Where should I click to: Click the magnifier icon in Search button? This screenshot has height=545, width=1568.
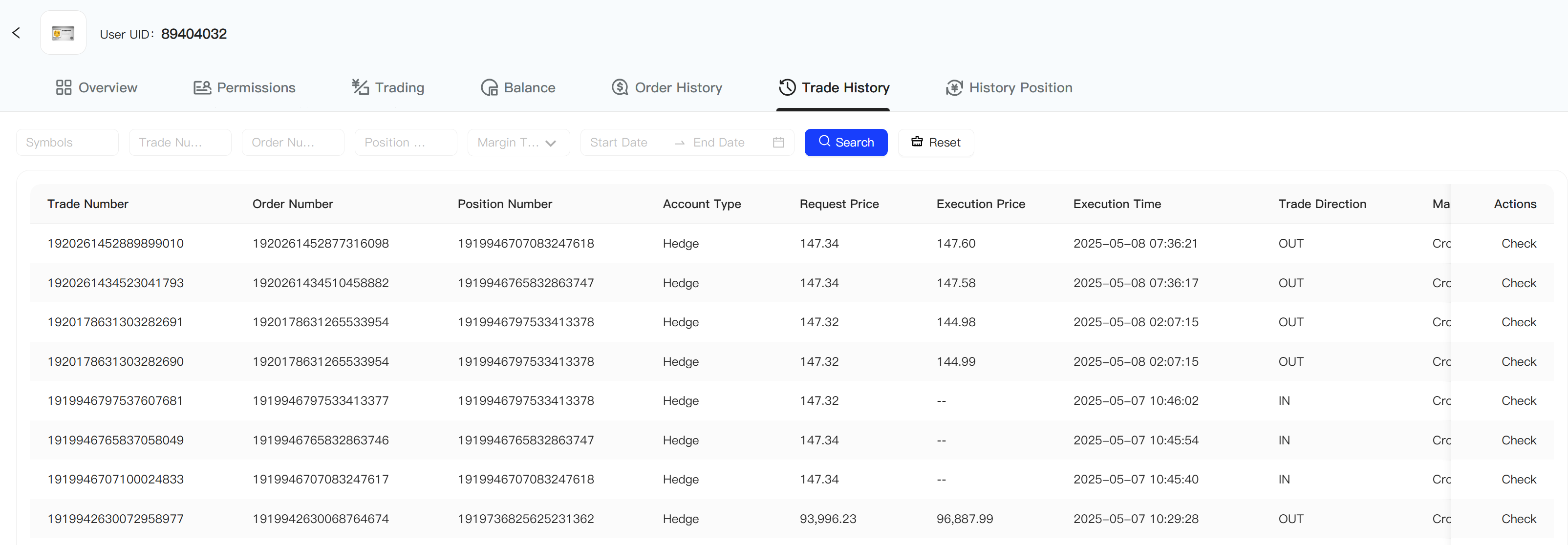(x=824, y=141)
